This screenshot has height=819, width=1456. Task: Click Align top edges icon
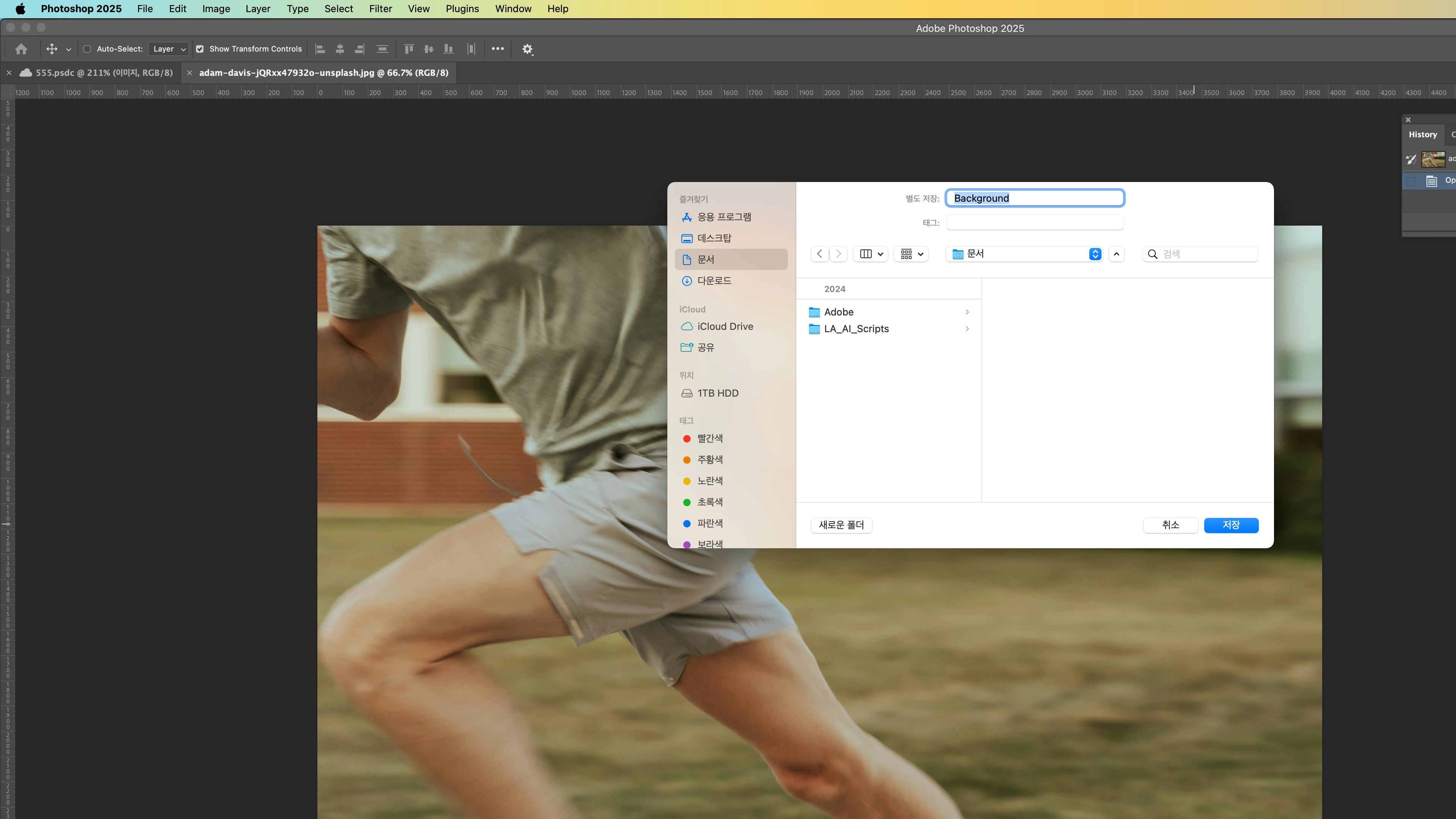[409, 49]
